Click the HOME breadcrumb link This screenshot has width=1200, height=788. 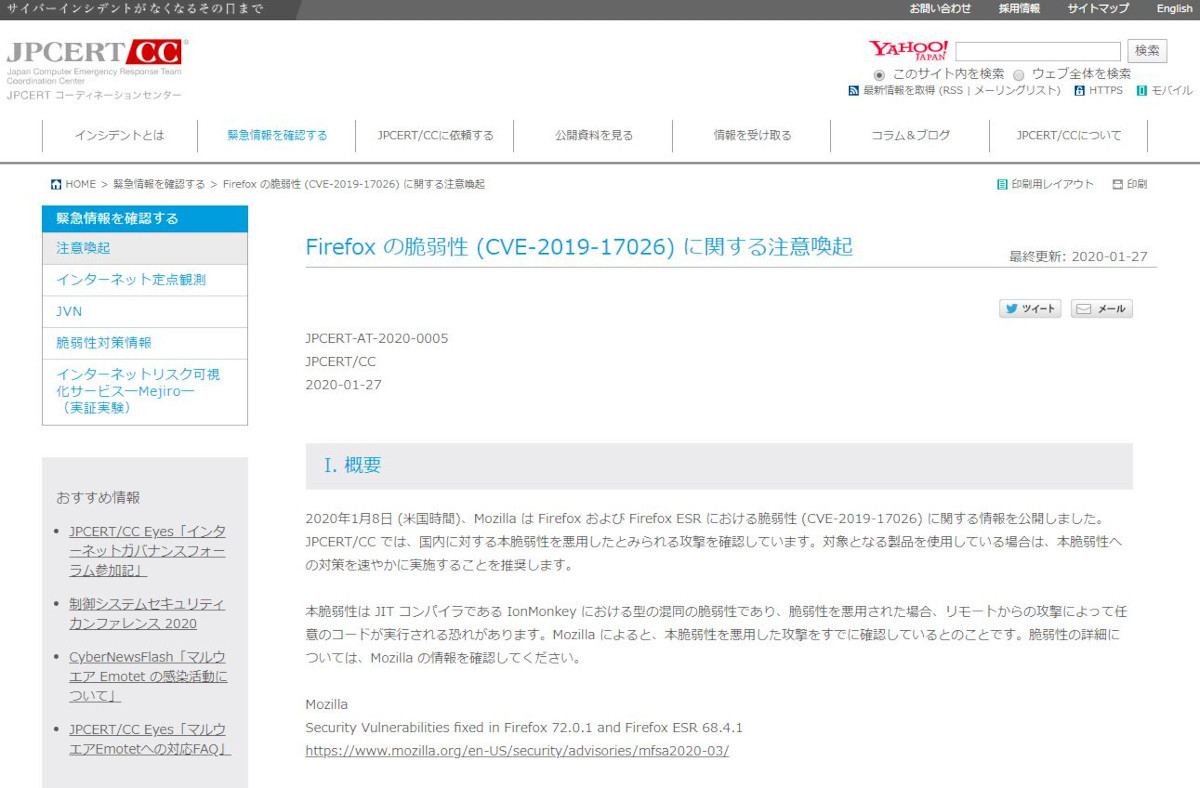click(x=81, y=184)
